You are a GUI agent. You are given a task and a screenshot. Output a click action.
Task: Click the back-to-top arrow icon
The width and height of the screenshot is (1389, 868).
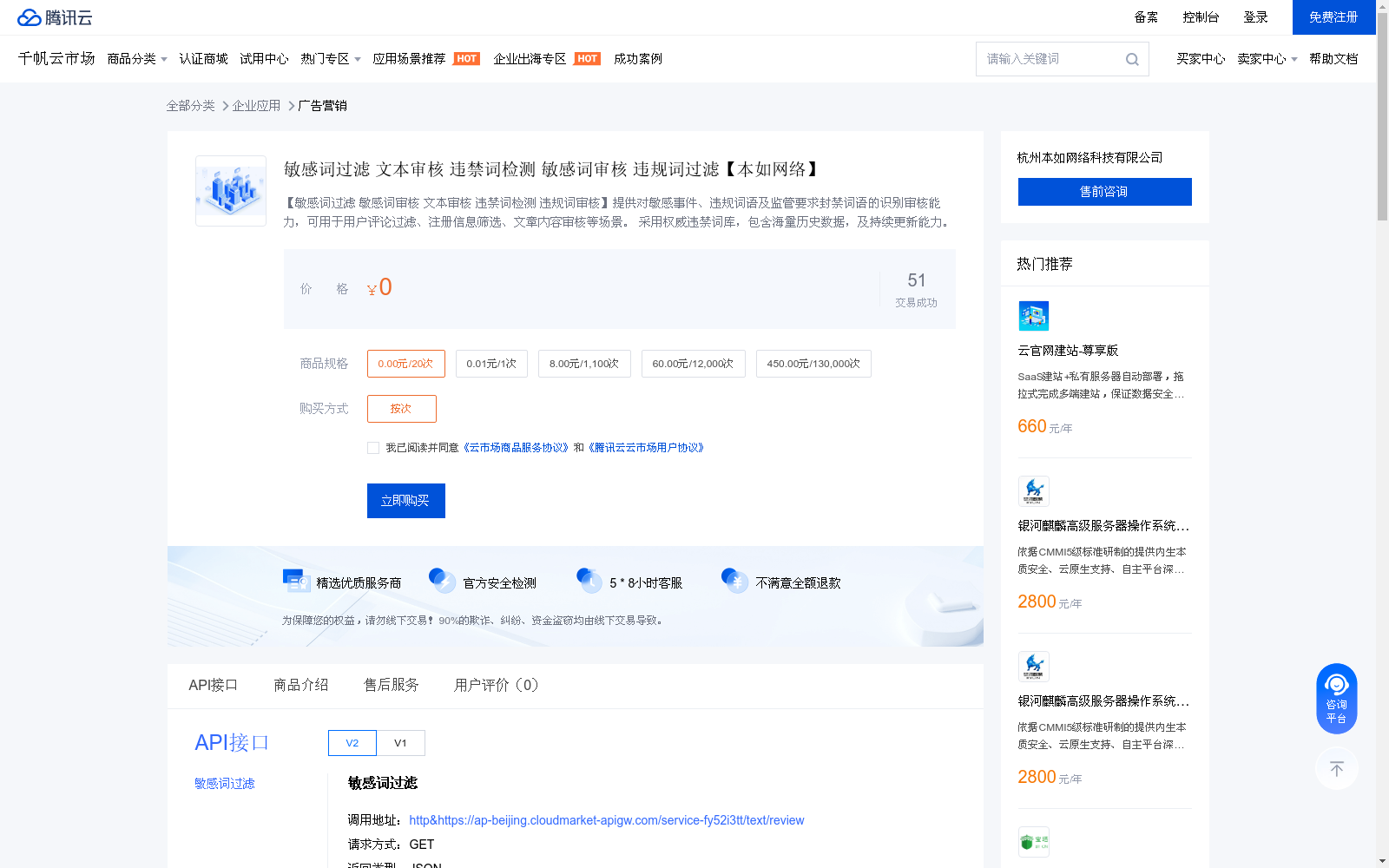(x=1336, y=768)
